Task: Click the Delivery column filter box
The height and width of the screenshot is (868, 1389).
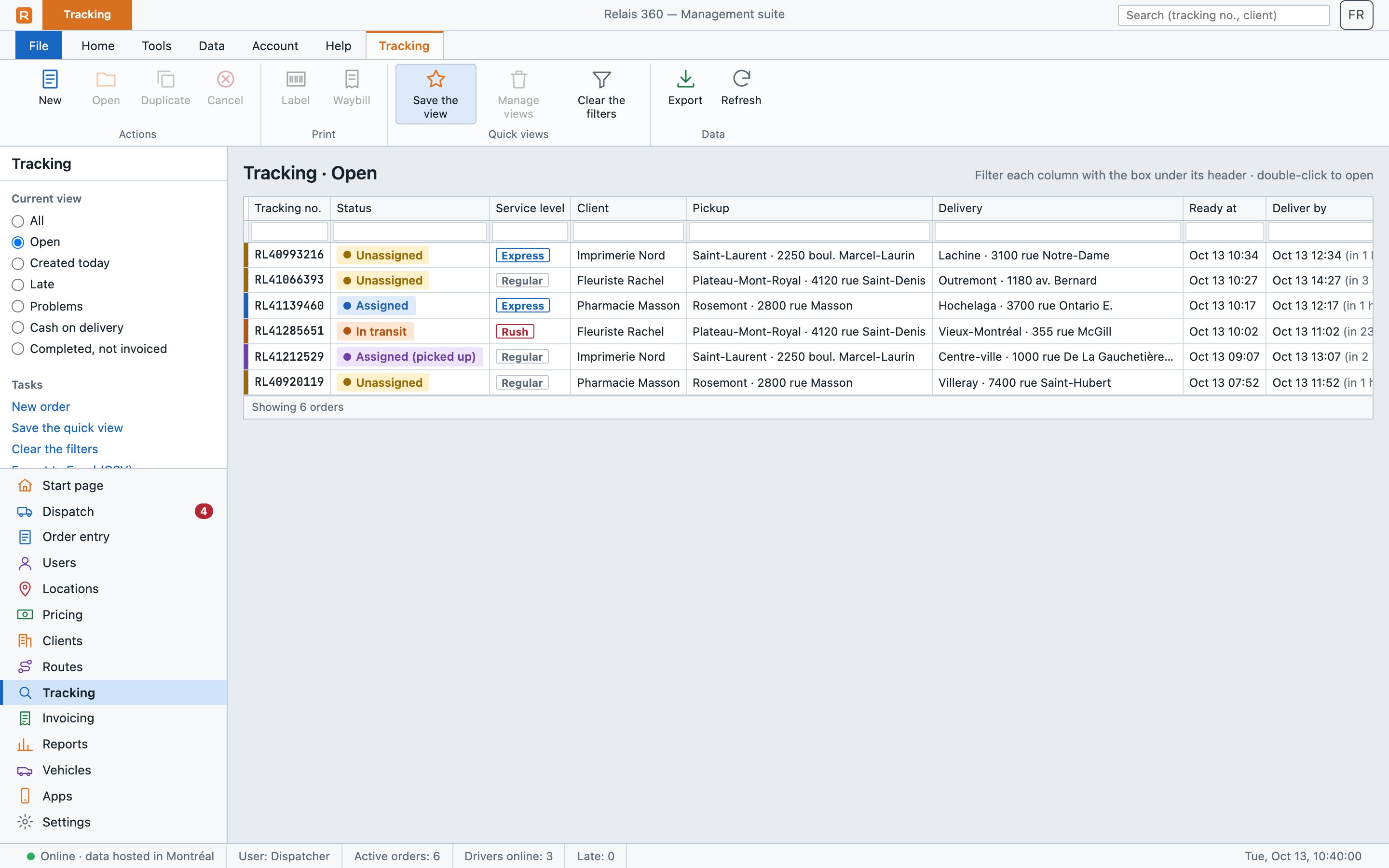Action: 1057,231
